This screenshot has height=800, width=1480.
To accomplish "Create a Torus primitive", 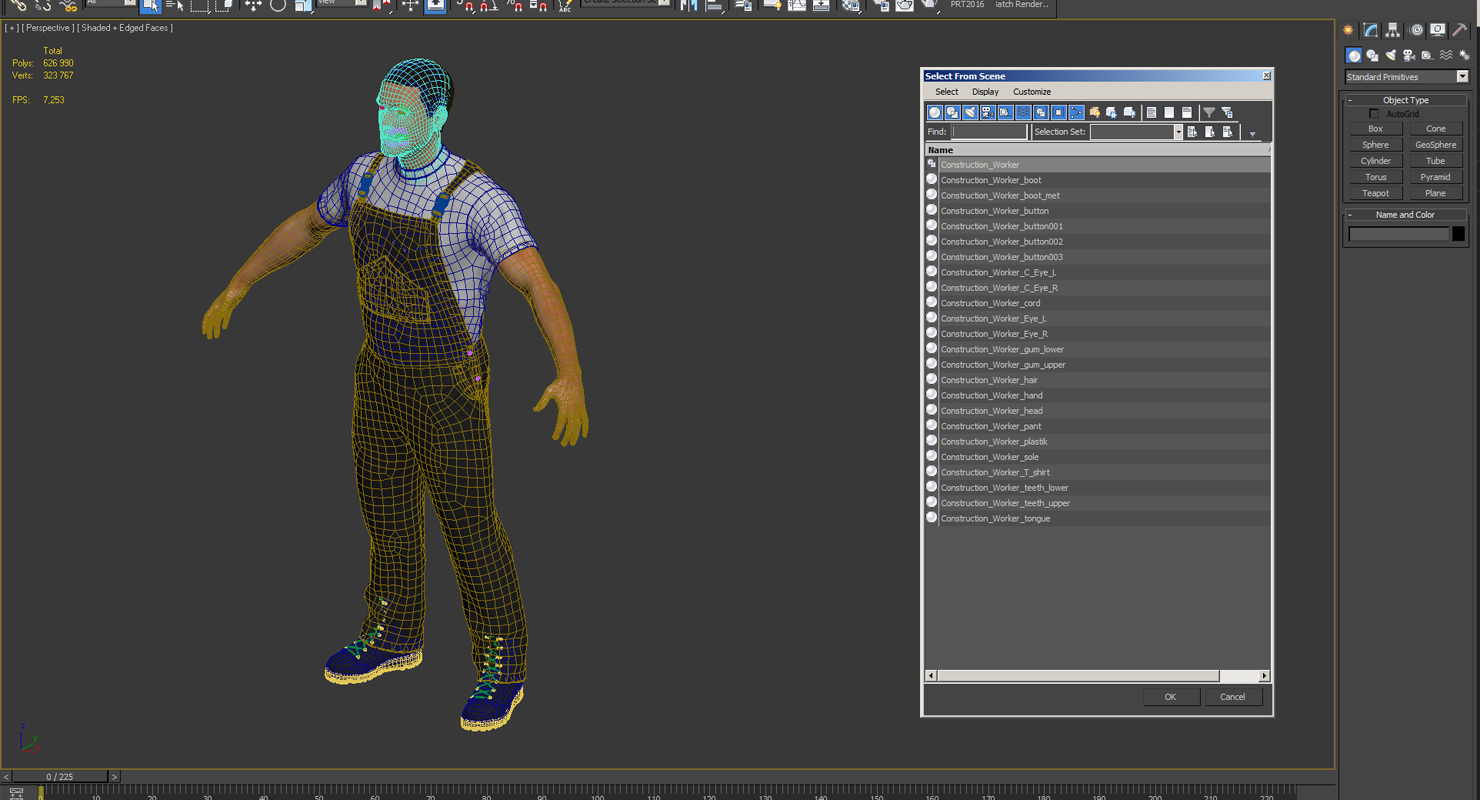I will [x=1375, y=177].
